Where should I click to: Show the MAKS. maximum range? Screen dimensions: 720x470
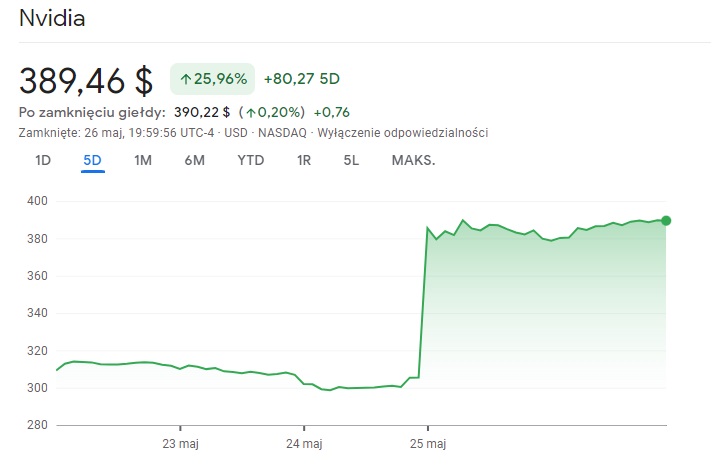tap(413, 160)
